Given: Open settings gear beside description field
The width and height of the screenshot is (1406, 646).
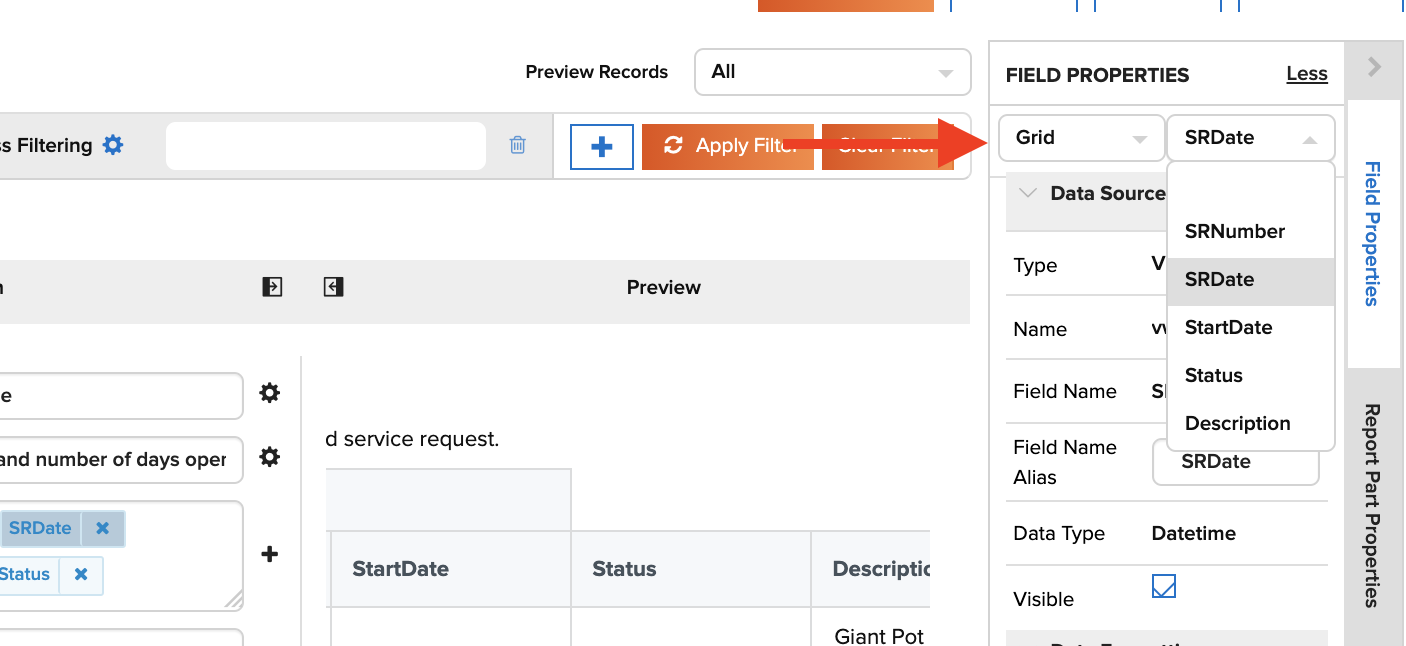Looking at the screenshot, I should [x=269, y=457].
